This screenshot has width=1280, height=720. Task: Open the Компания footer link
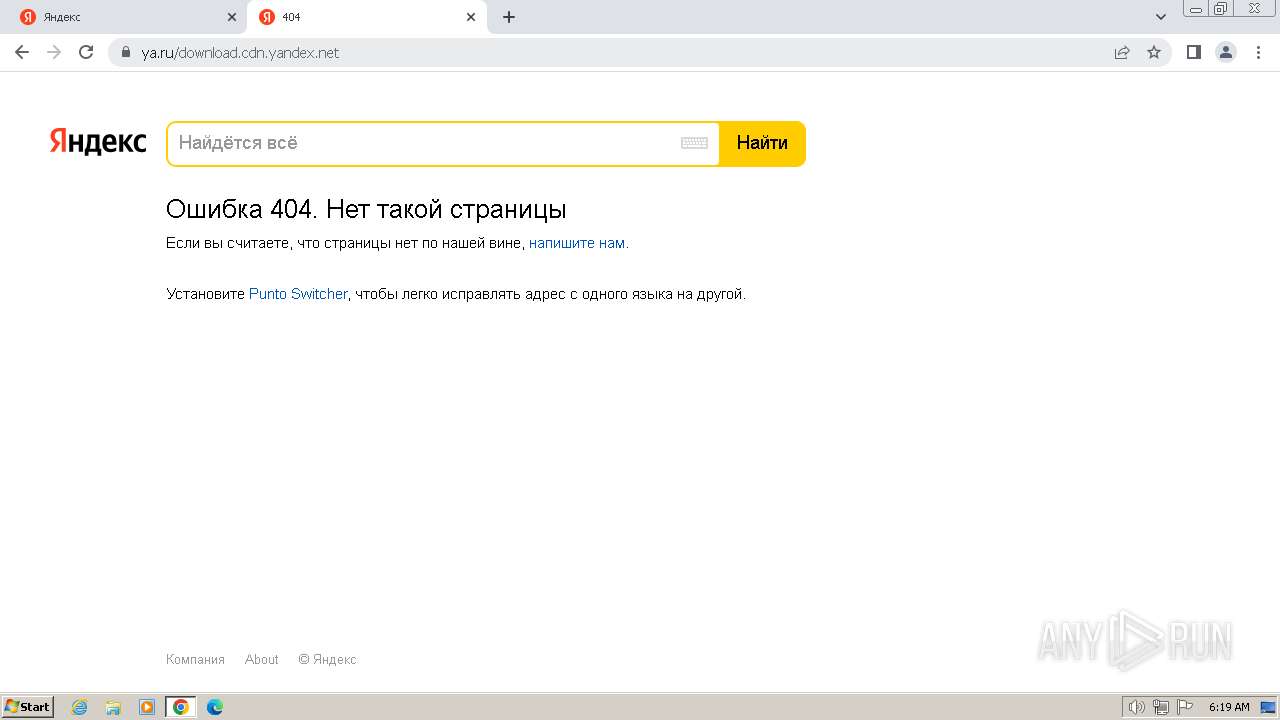pyautogui.click(x=195, y=659)
